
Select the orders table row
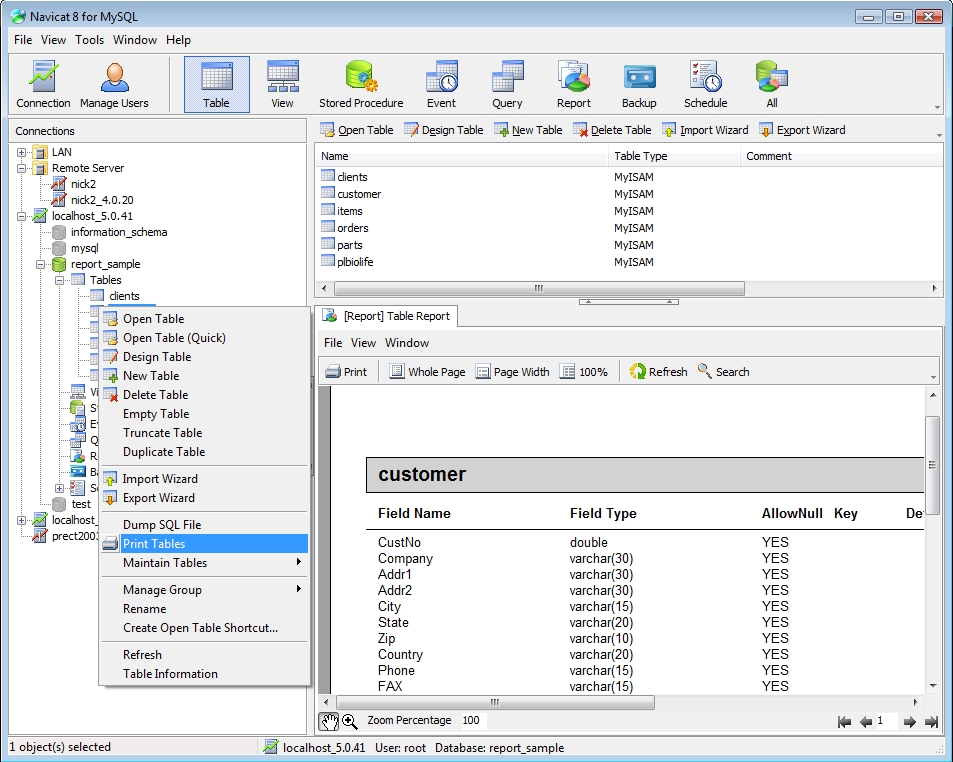(353, 228)
